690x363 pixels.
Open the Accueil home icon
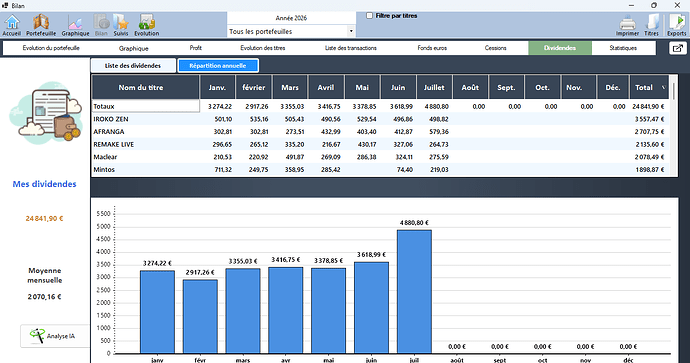(x=12, y=25)
